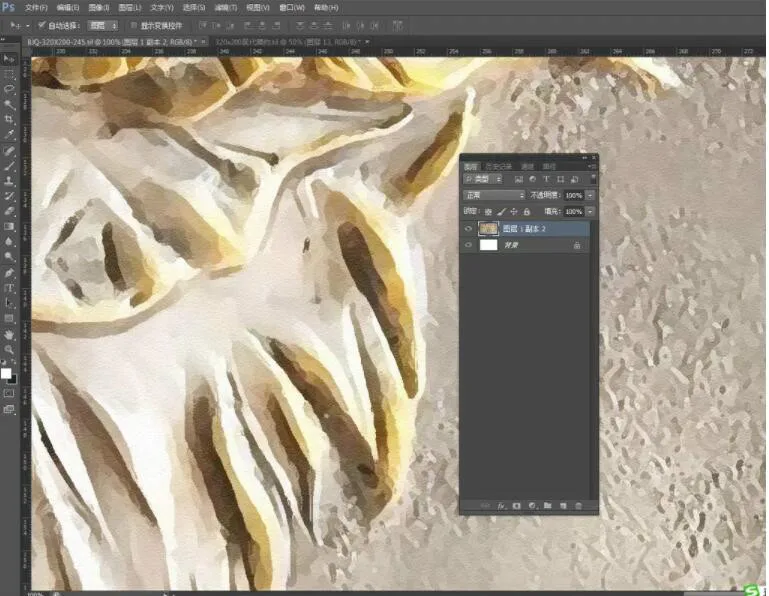The width and height of the screenshot is (769, 596).
Task: Select the Dodge tool
Action: point(9,257)
